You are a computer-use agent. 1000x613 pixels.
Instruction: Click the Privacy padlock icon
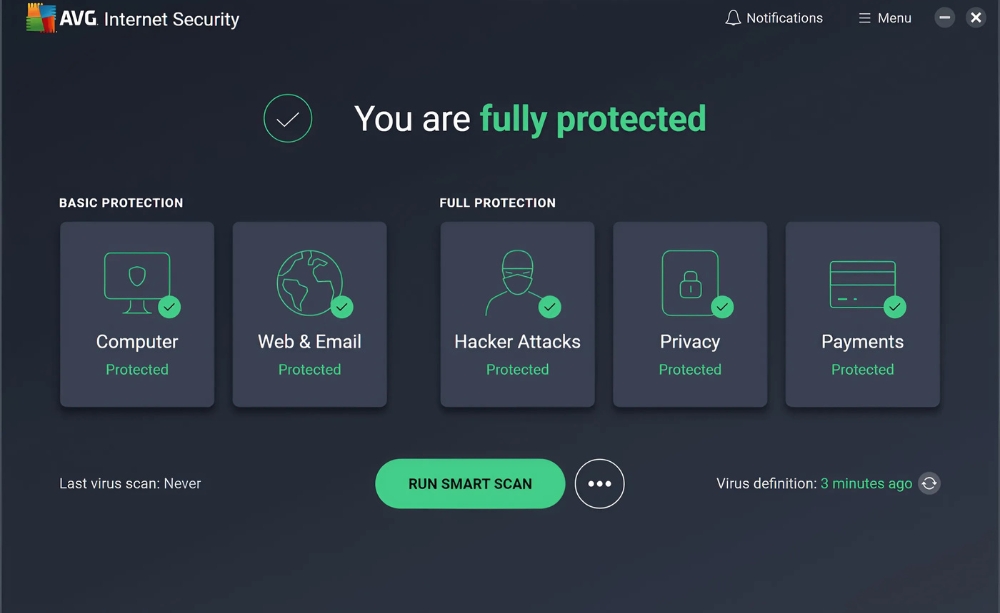(x=690, y=283)
